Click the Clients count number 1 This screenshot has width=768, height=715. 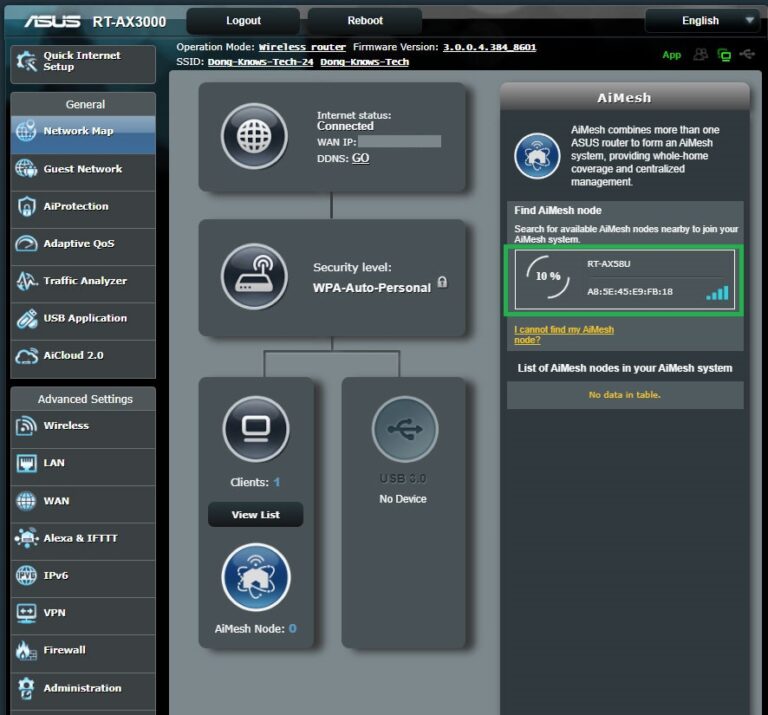click(277, 482)
